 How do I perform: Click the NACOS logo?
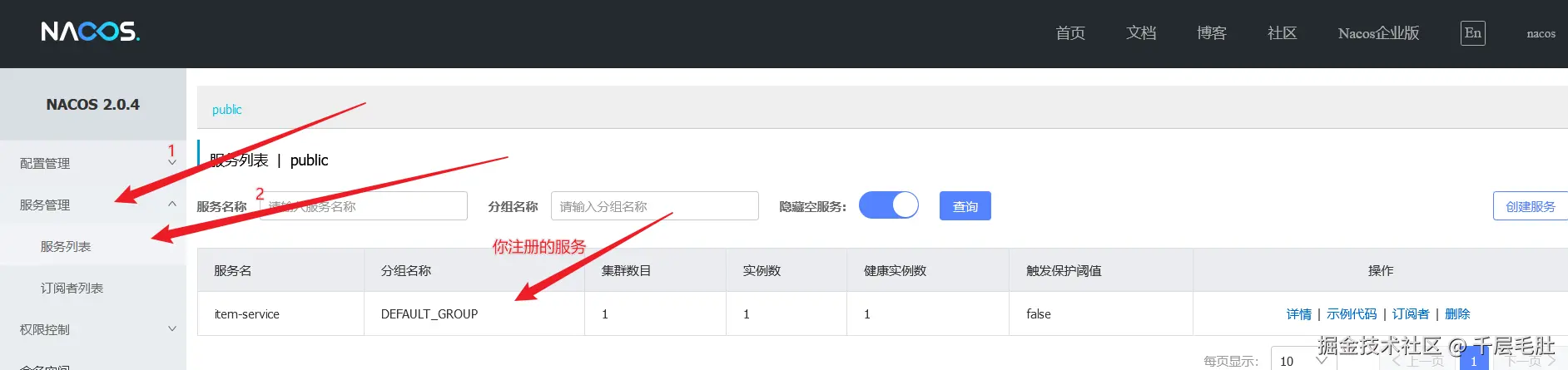90,32
